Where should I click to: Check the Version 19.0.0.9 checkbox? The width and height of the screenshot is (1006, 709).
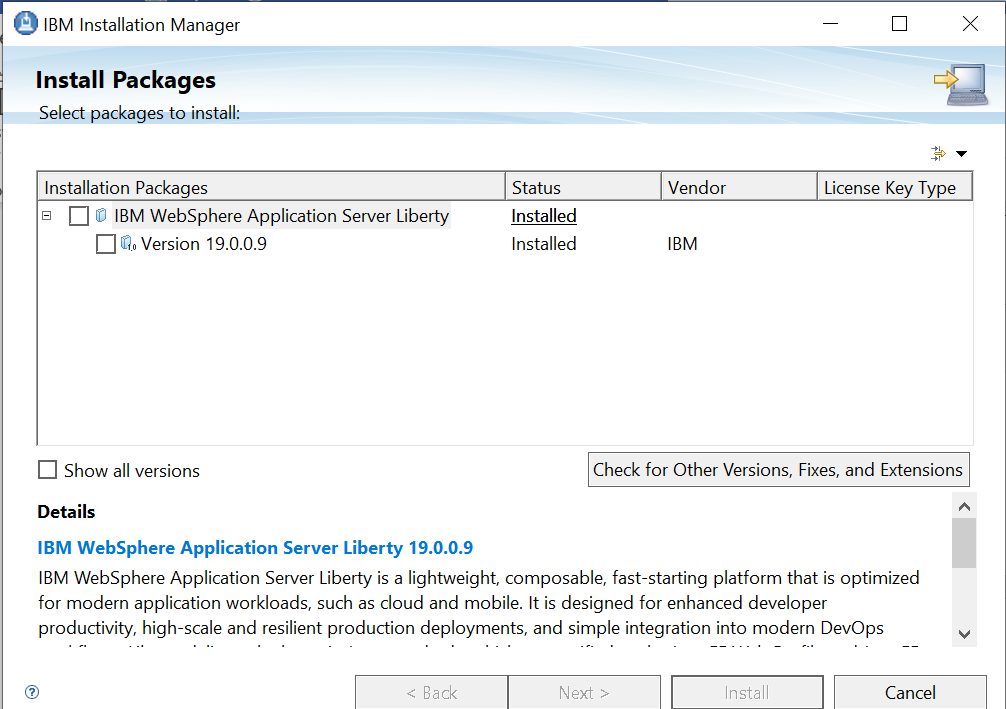pos(106,244)
